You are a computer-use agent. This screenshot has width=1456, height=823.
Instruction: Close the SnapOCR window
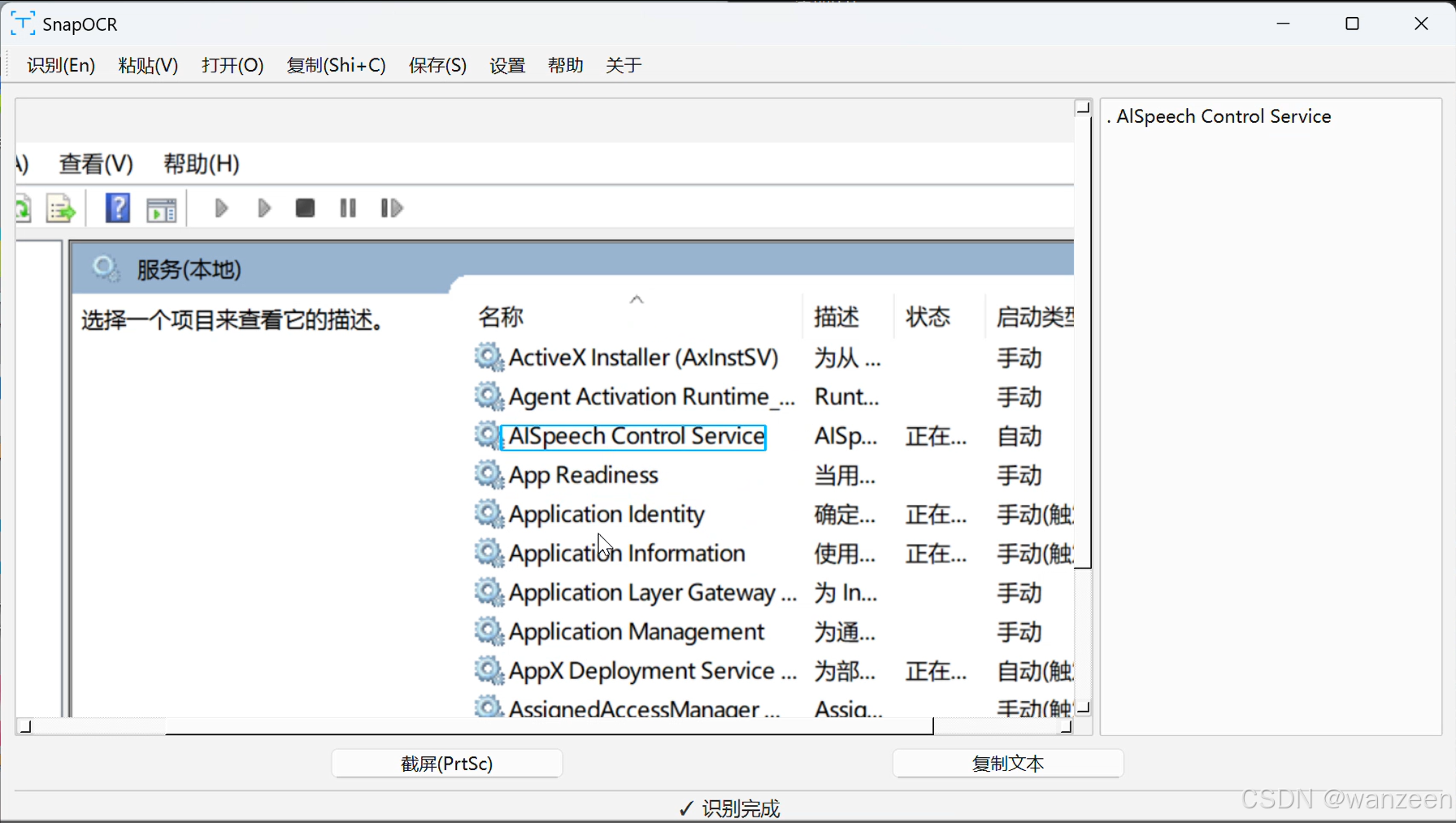(1421, 24)
